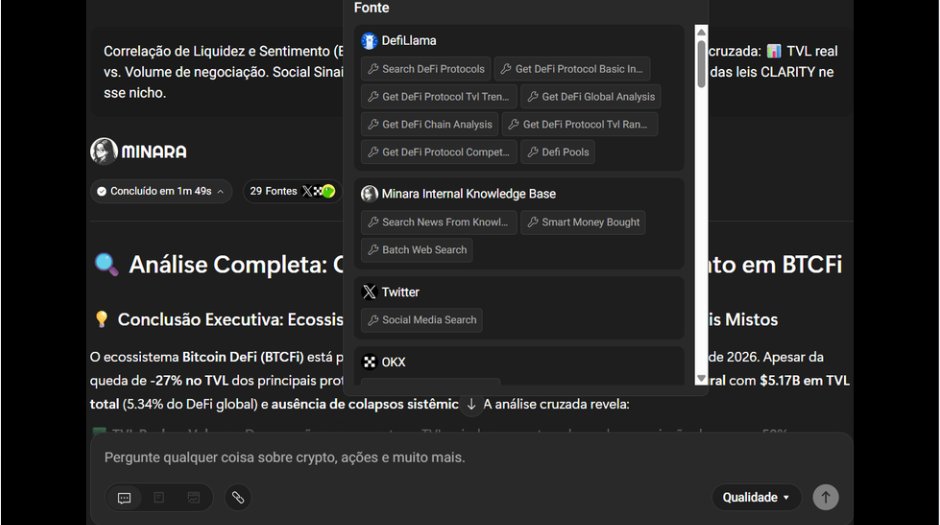This screenshot has width=940, height=525.
Task: Select Search News From Knowl... chip
Action: tap(439, 222)
